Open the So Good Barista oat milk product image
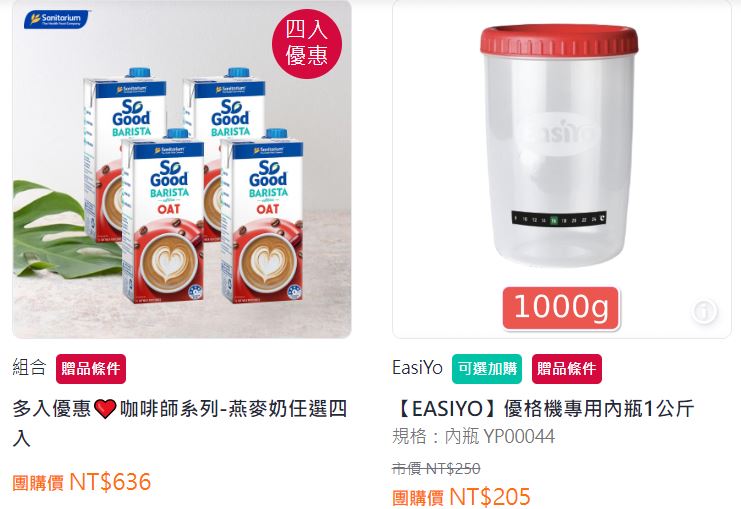Viewport: 741px width, 509px height. 182,169
